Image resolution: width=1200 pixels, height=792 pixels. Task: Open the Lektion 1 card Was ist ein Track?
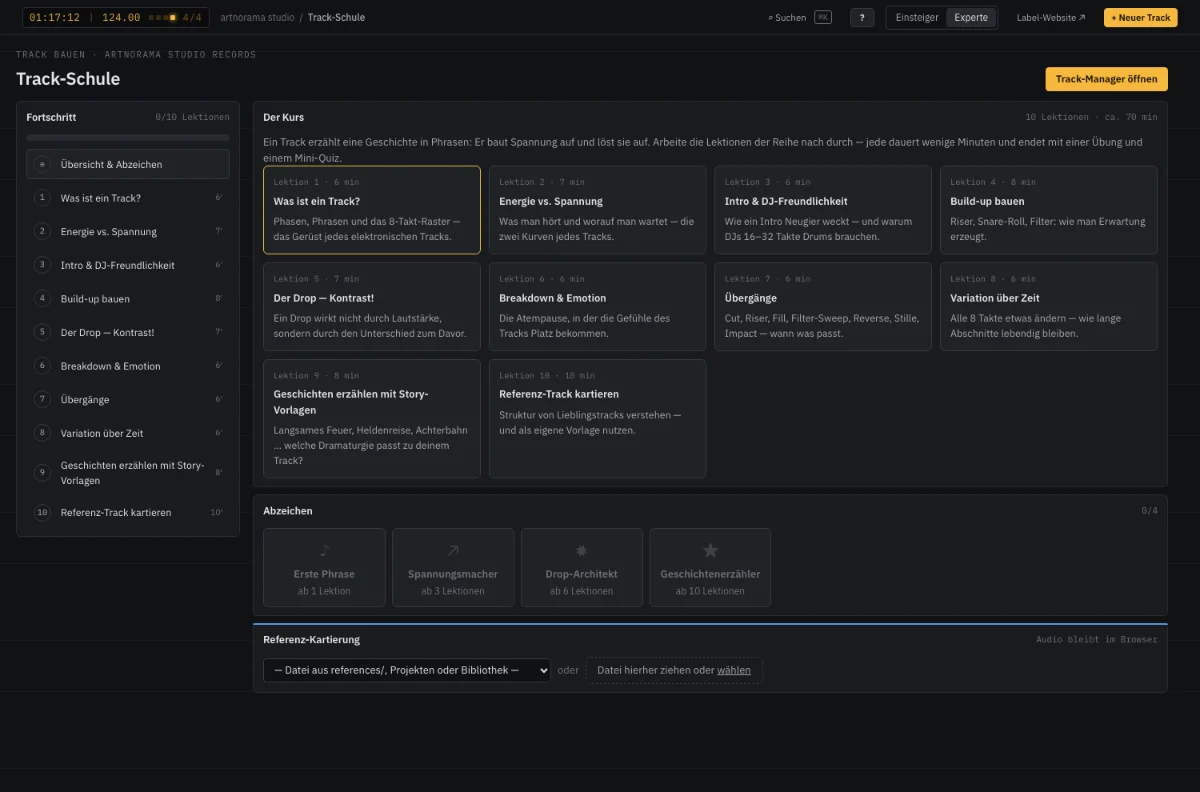pyautogui.click(x=372, y=210)
